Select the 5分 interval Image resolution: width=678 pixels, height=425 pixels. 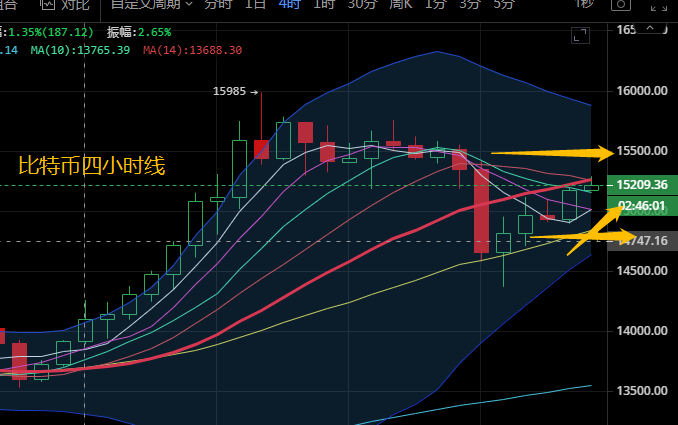[505, 4]
